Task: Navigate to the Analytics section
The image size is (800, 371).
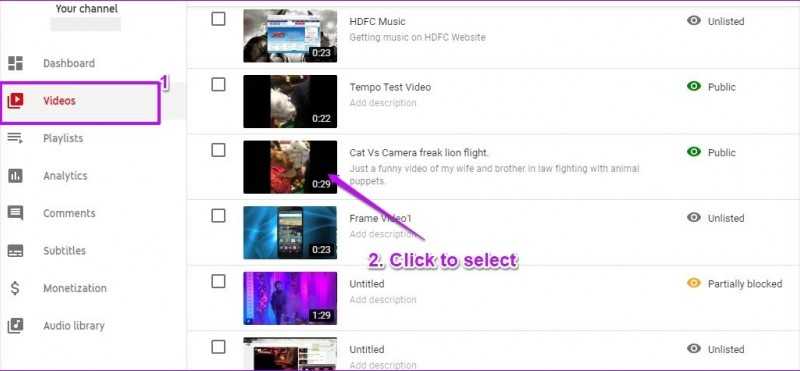Action: 65,176
